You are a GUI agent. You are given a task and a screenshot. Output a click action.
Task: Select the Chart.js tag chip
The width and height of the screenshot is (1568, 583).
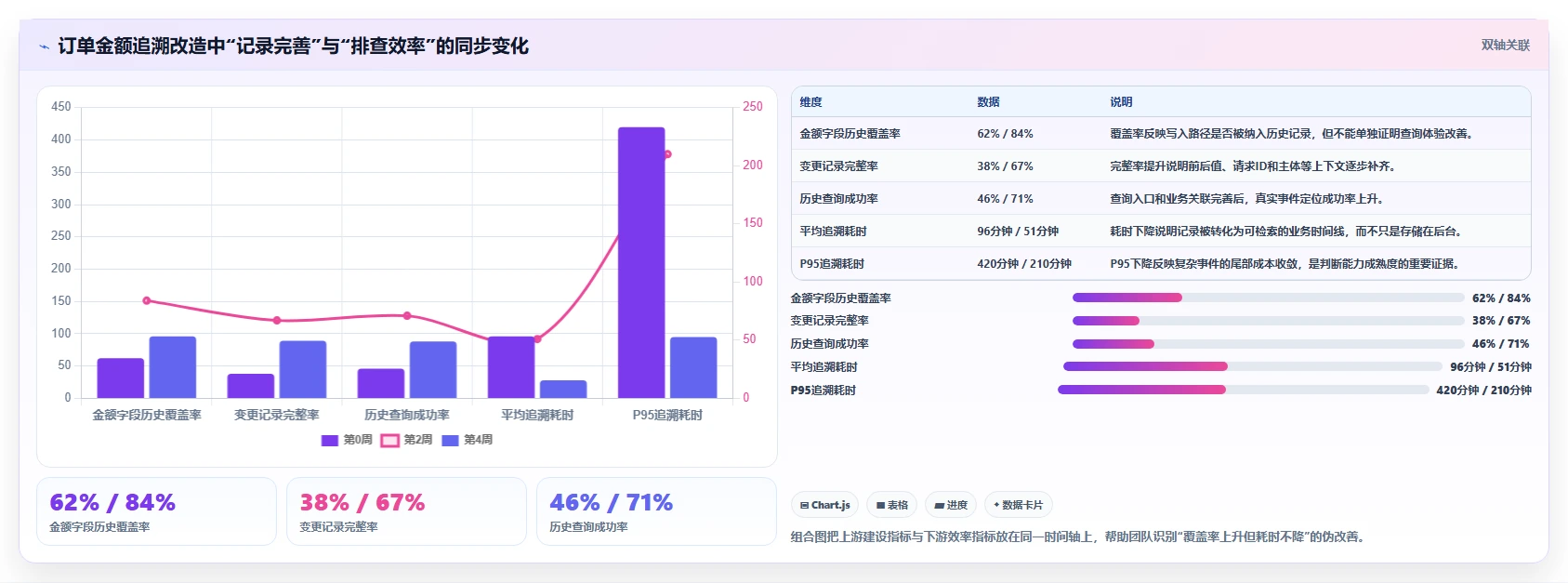point(824,505)
